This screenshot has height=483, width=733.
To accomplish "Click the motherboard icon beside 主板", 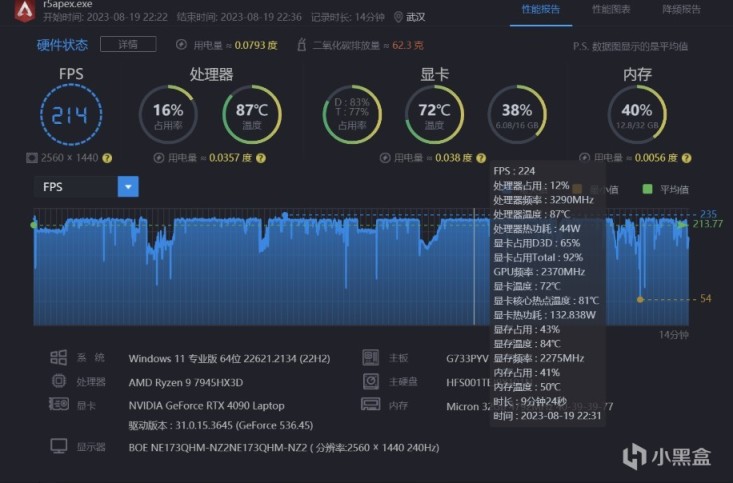I will tap(371, 358).
